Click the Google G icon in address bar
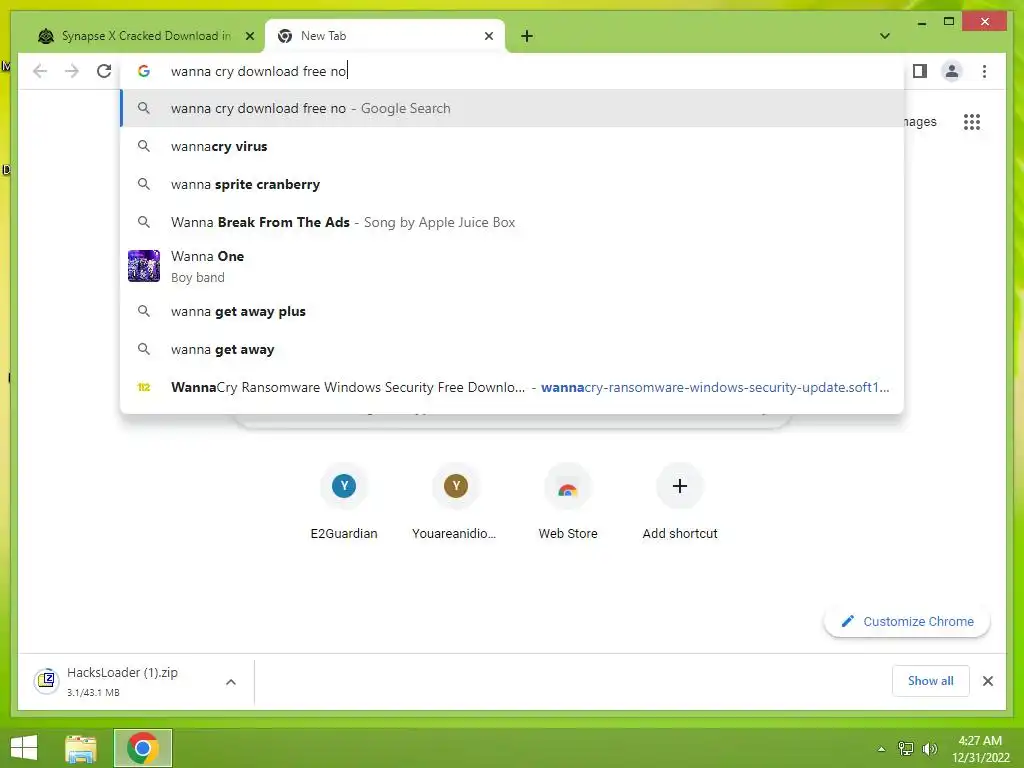 144,71
